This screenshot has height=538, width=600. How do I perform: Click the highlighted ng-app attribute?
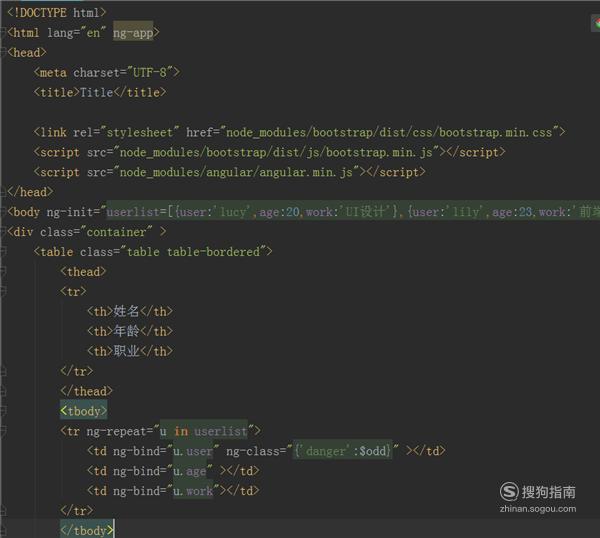(x=133, y=33)
